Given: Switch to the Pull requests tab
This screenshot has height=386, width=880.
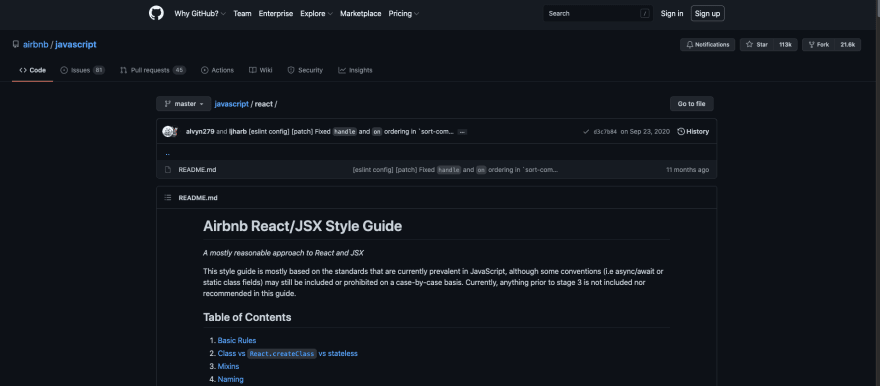Looking at the screenshot, I should tap(152, 70).
